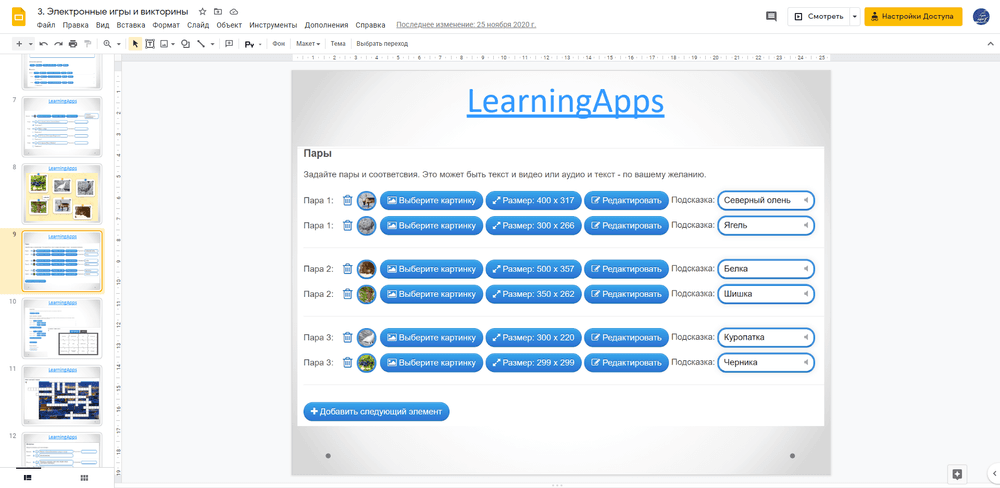Open the Инструменты menu

pyautogui.click(x=273, y=26)
